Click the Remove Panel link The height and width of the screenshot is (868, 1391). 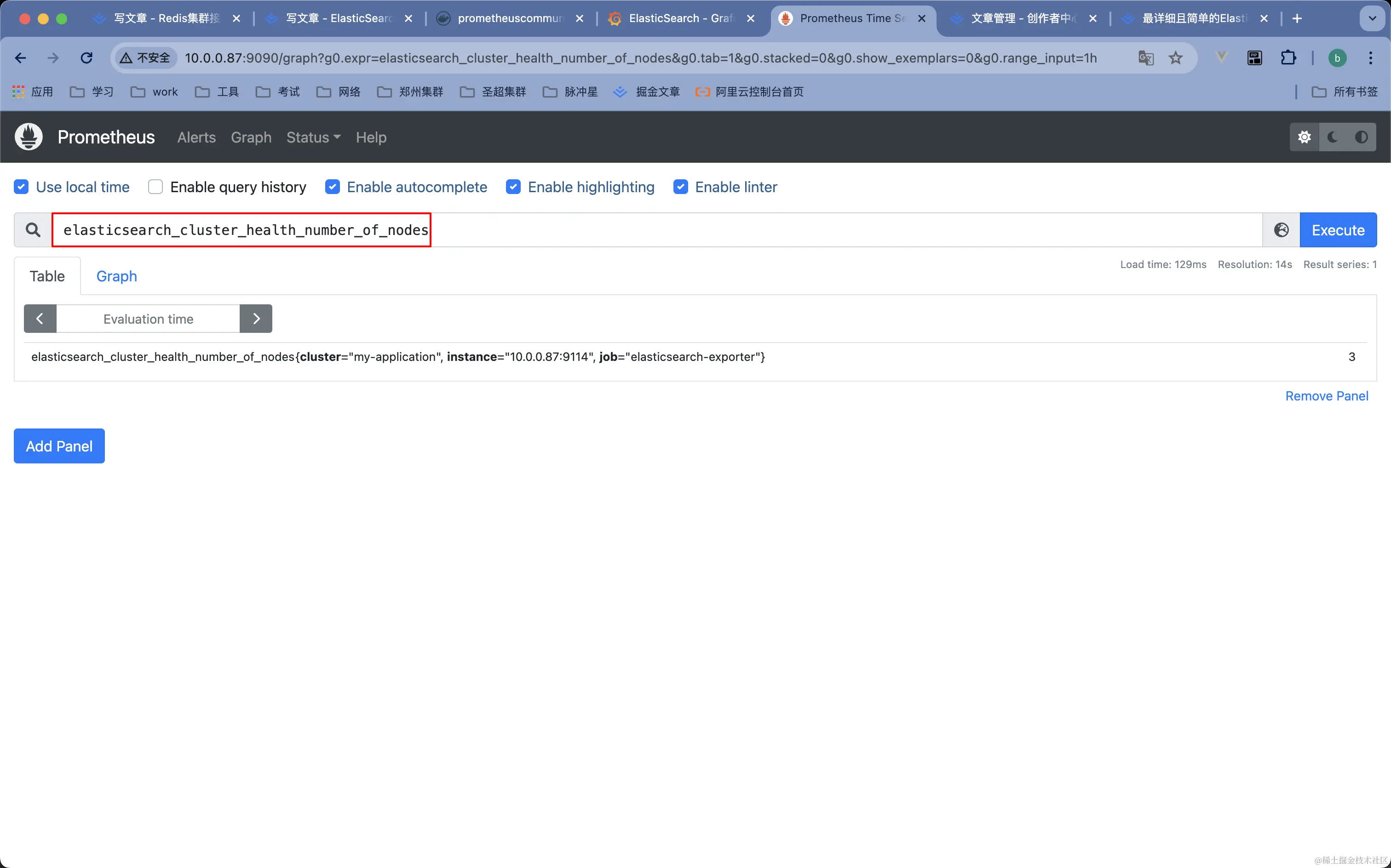pyautogui.click(x=1327, y=396)
